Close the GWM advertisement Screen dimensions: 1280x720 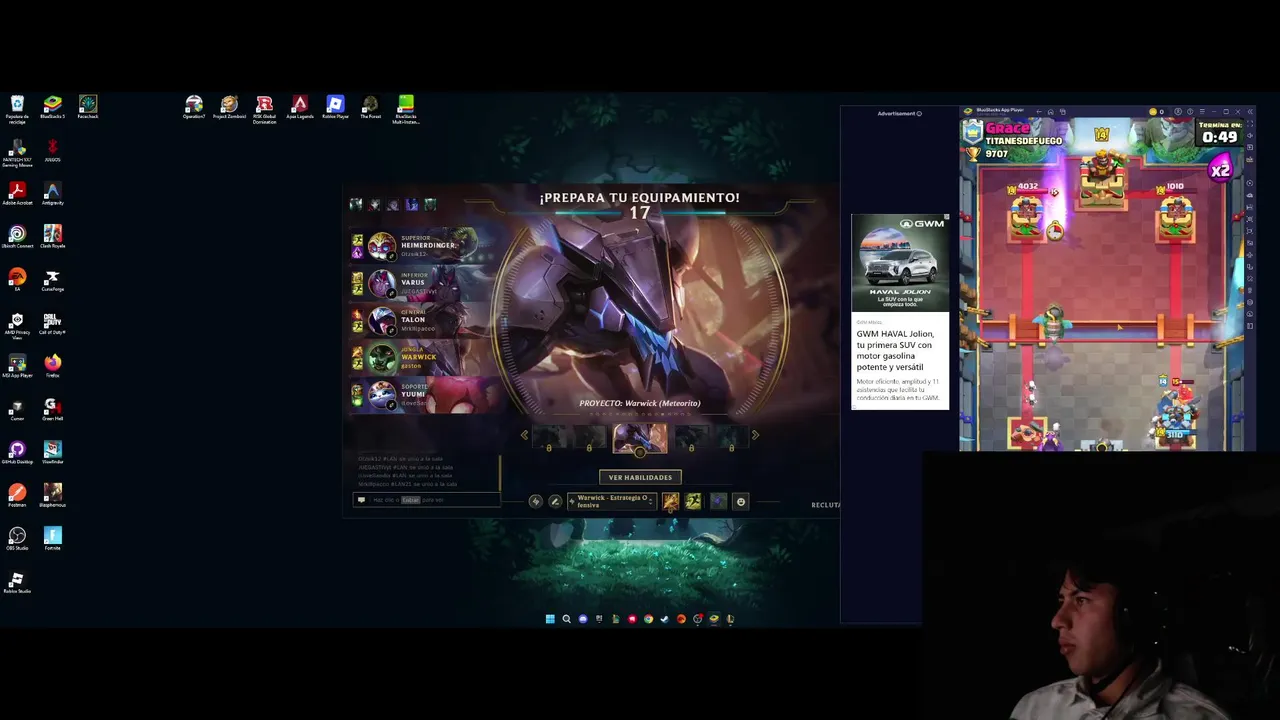pos(946,217)
